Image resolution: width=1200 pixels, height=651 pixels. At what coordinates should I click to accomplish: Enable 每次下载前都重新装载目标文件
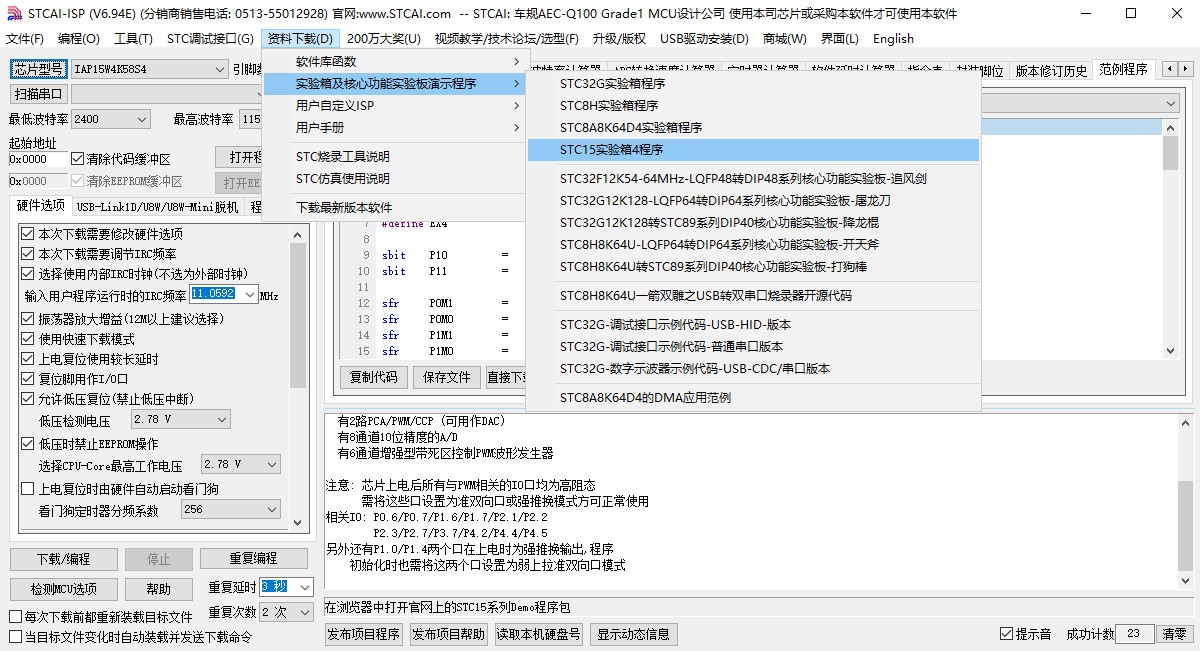coord(15,616)
